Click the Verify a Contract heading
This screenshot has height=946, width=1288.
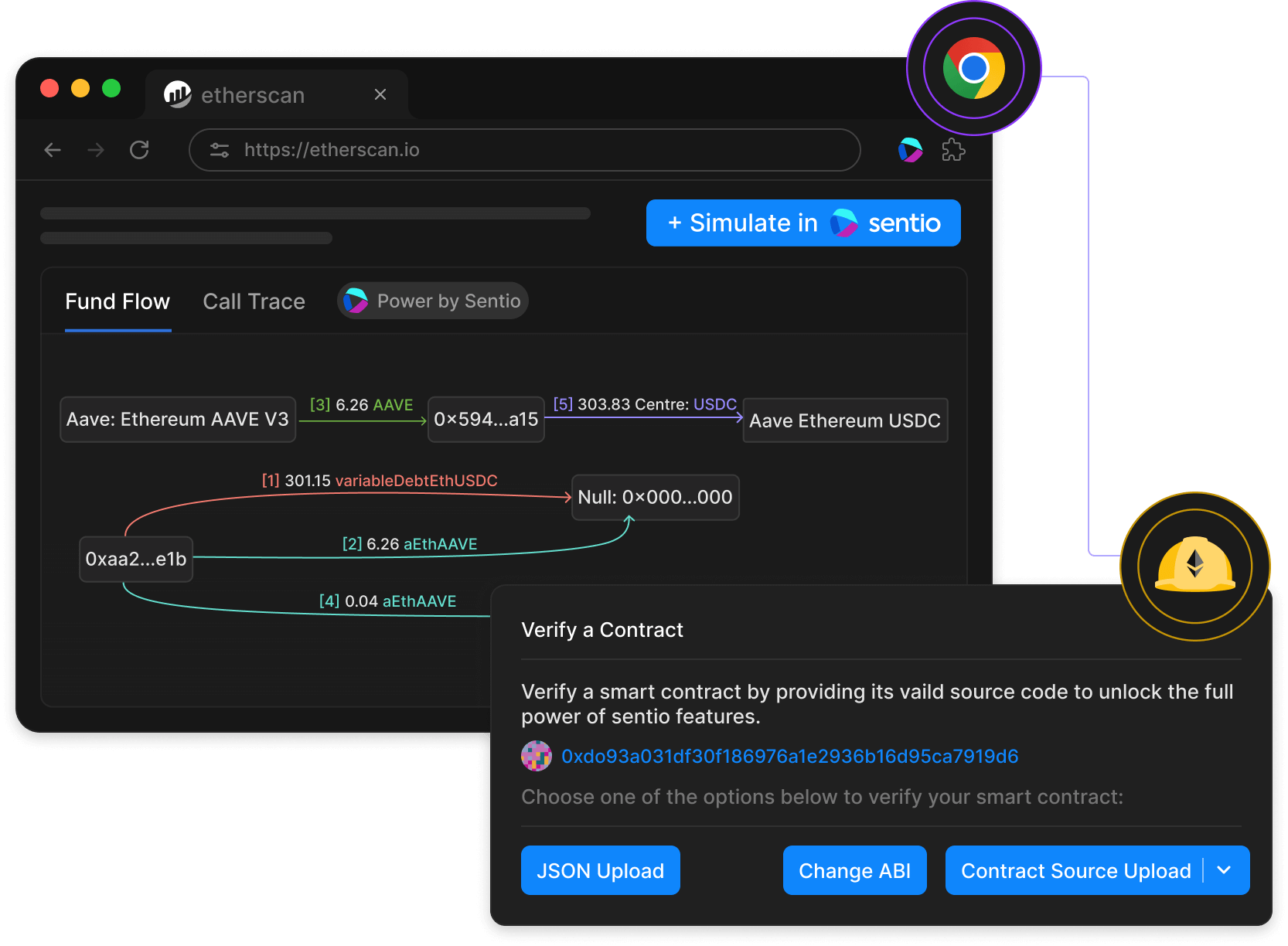(602, 630)
